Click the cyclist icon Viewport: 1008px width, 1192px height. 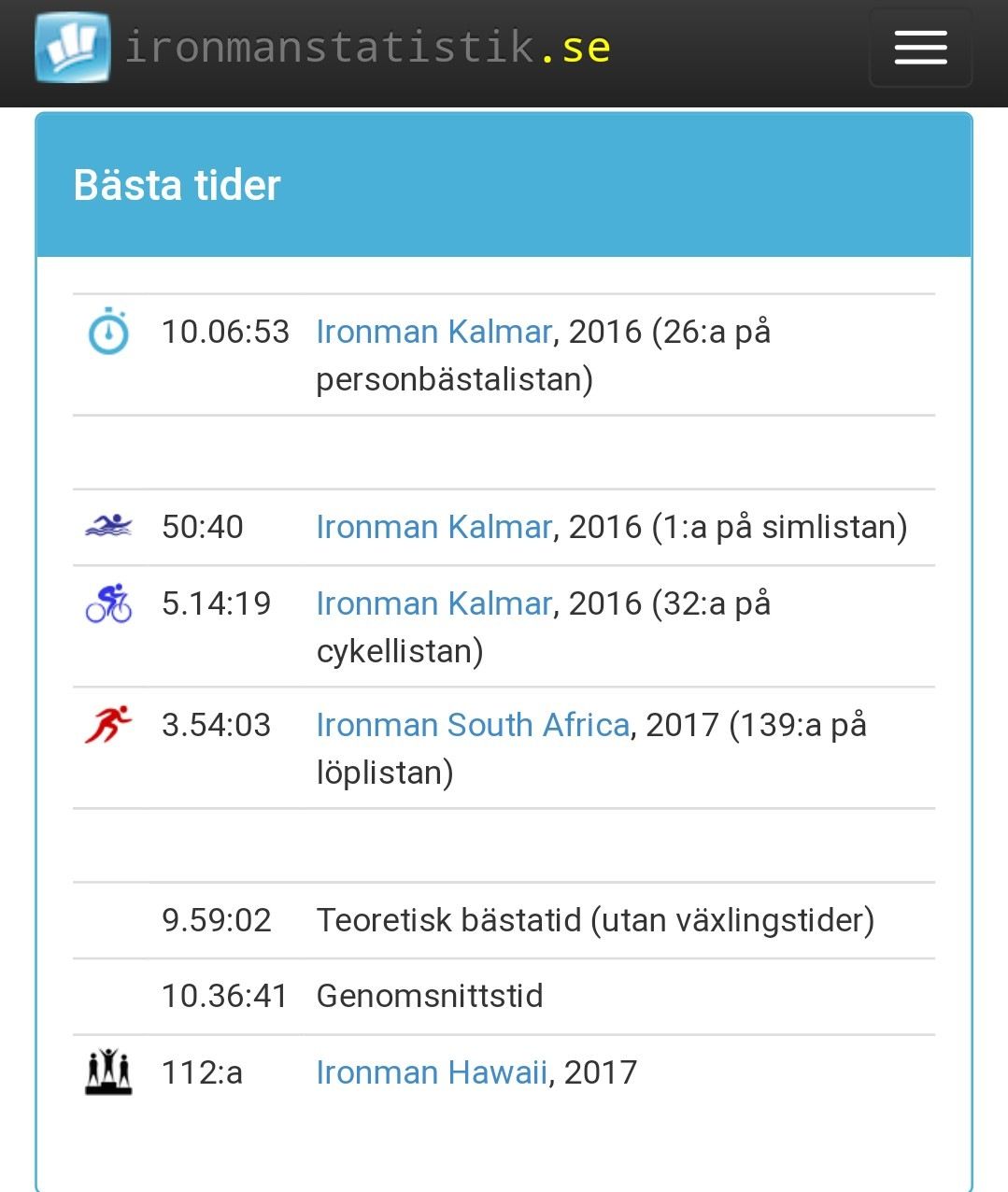pos(108,603)
